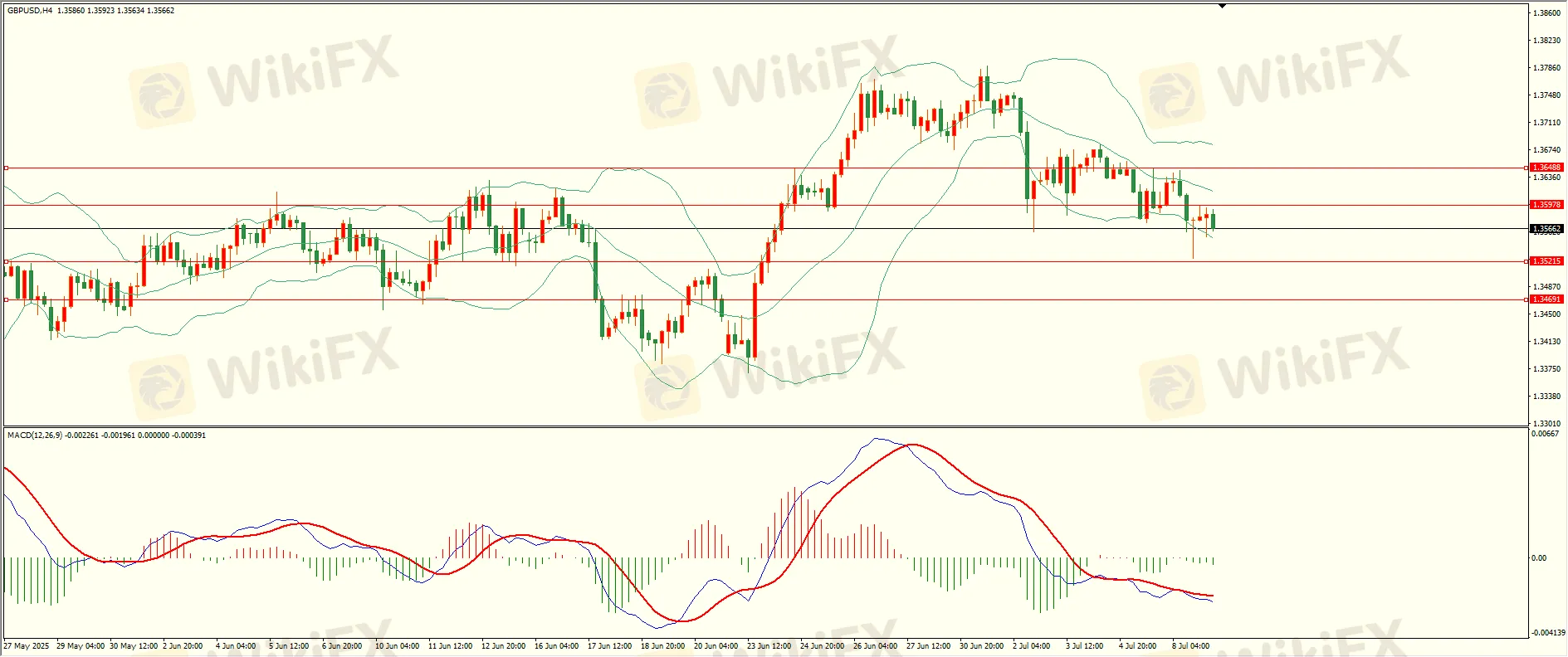Click the 23 Jun 12:00 time label
Screen dimensions: 1568x657
pyautogui.click(x=769, y=646)
